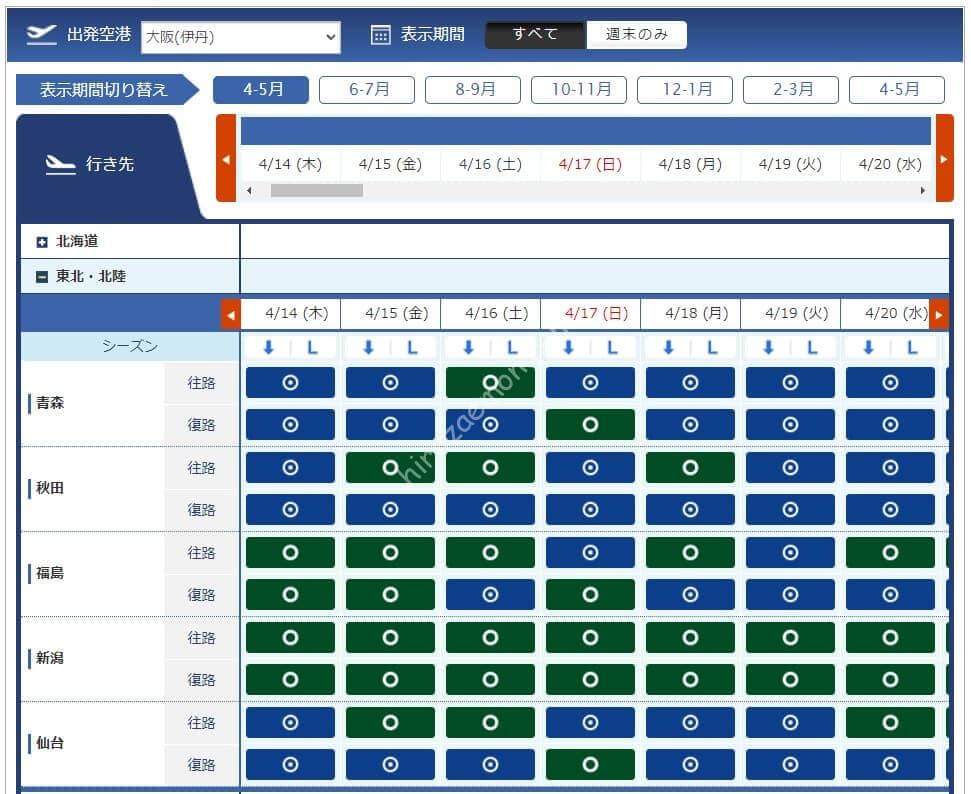Image resolution: width=971 pixels, height=794 pixels.
Task: Select 仙台 return green cell on 4/17
Action: tap(590, 764)
